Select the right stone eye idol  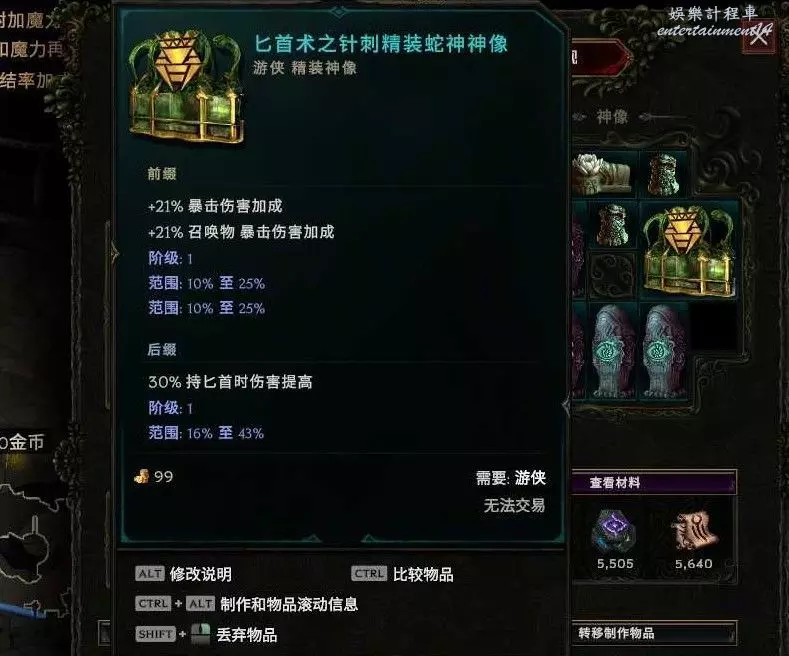tap(665, 351)
